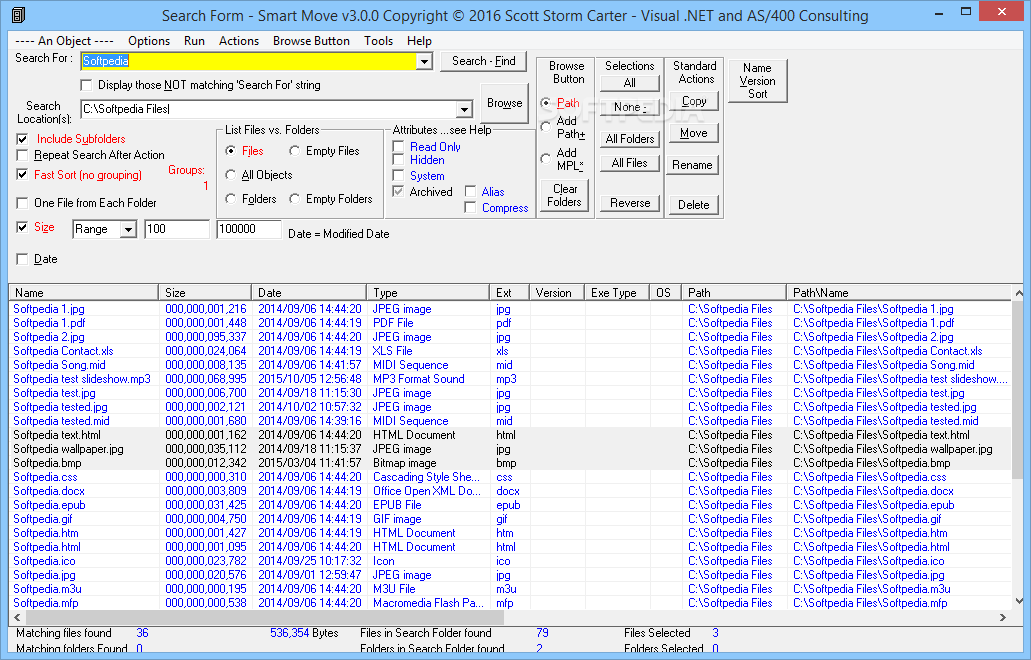
Task: Toggle the Hidden attribute checkbox
Action: click(398, 160)
